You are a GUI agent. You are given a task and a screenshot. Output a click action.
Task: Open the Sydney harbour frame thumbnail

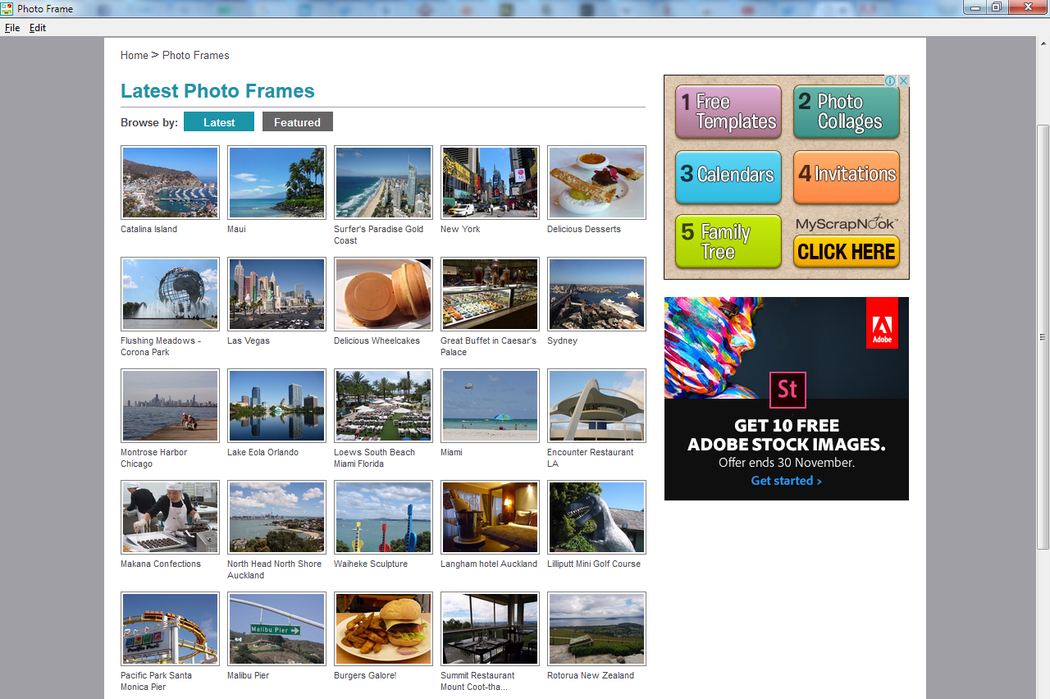point(596,294)
